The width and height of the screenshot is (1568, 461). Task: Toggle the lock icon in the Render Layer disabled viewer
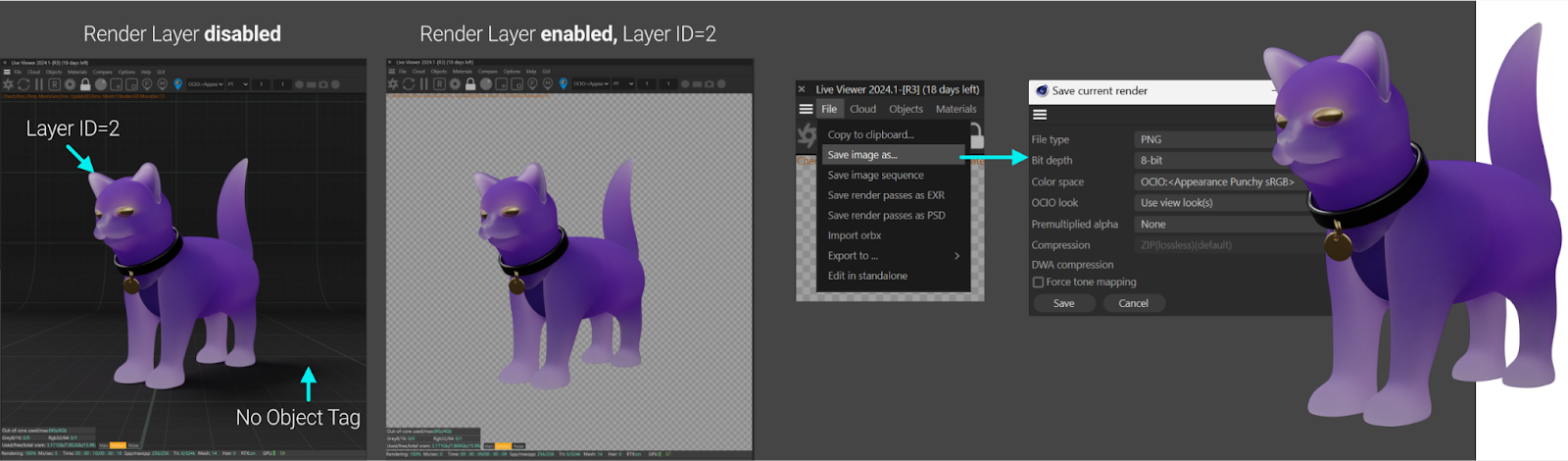tap(85, 84)
